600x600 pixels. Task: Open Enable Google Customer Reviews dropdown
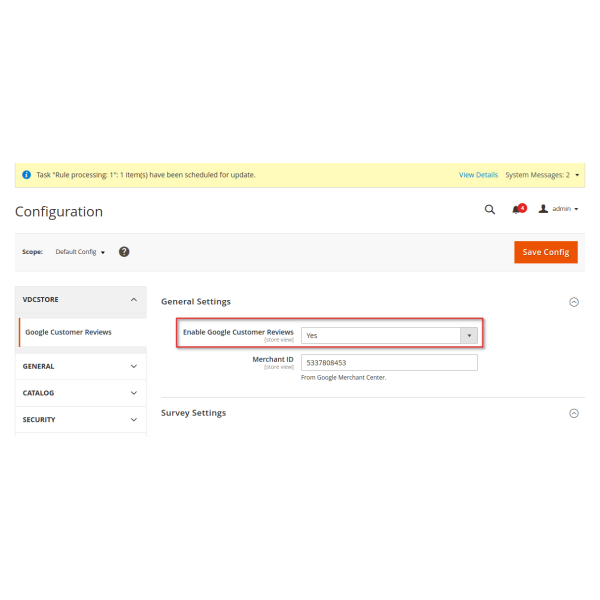pos(389,336)
